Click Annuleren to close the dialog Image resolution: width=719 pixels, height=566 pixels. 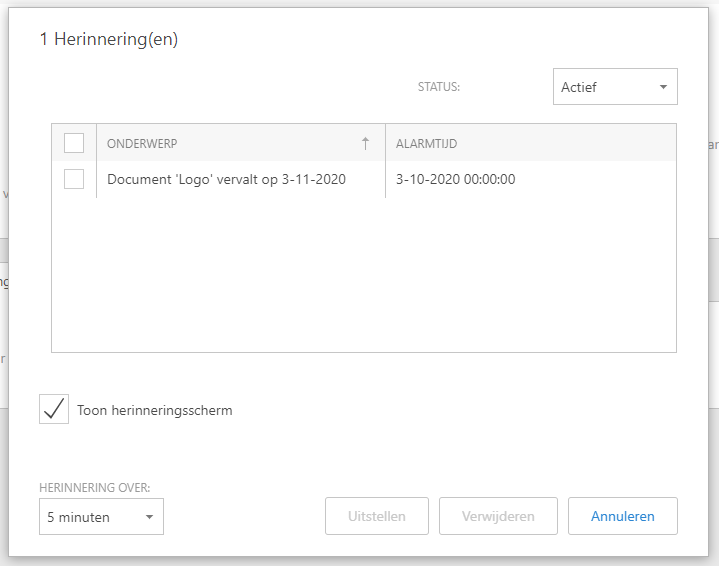click(x=622, y=516)
